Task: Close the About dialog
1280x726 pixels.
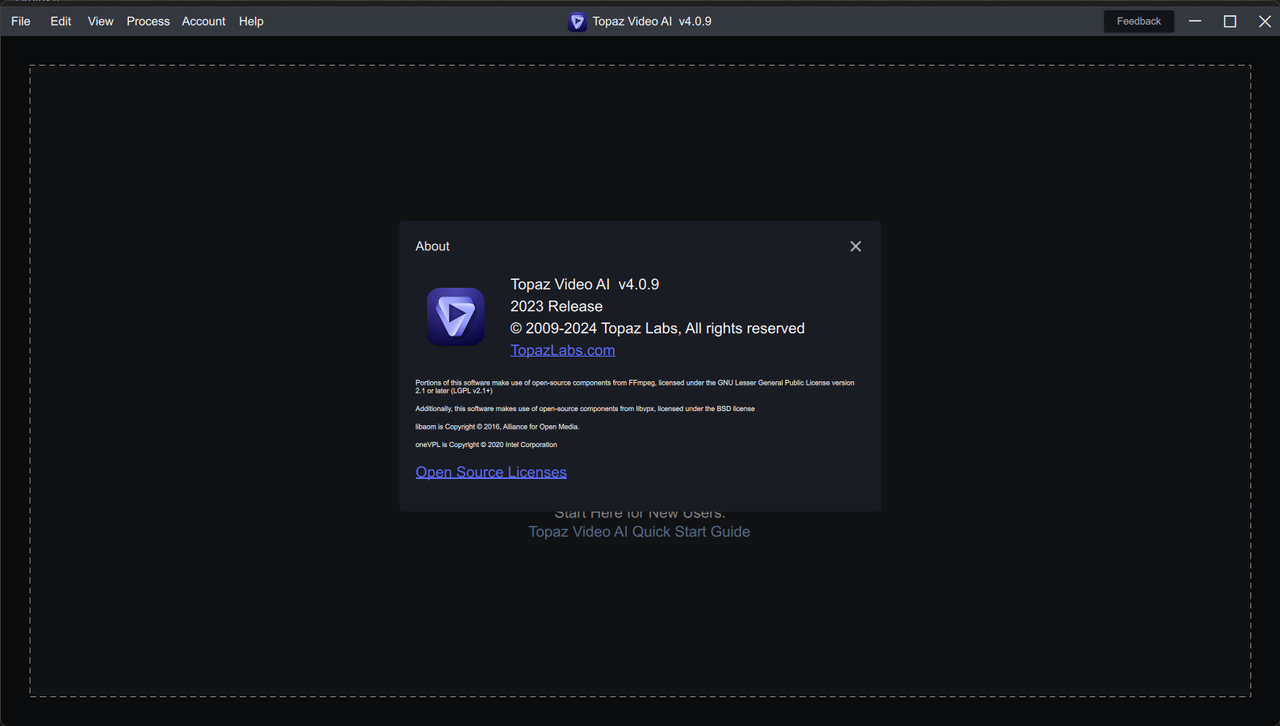Action: coord(855,246)
